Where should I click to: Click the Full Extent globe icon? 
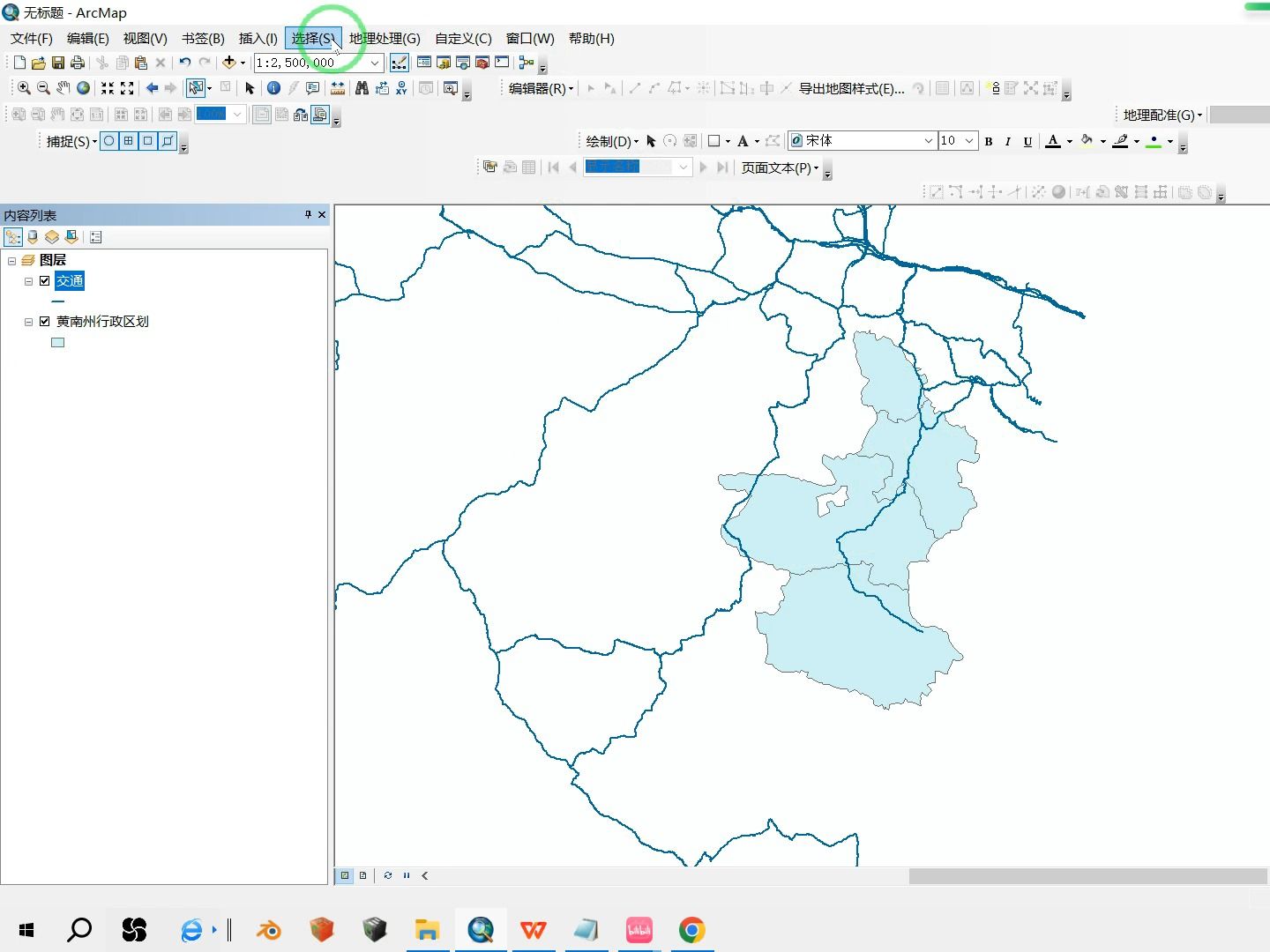83,88
